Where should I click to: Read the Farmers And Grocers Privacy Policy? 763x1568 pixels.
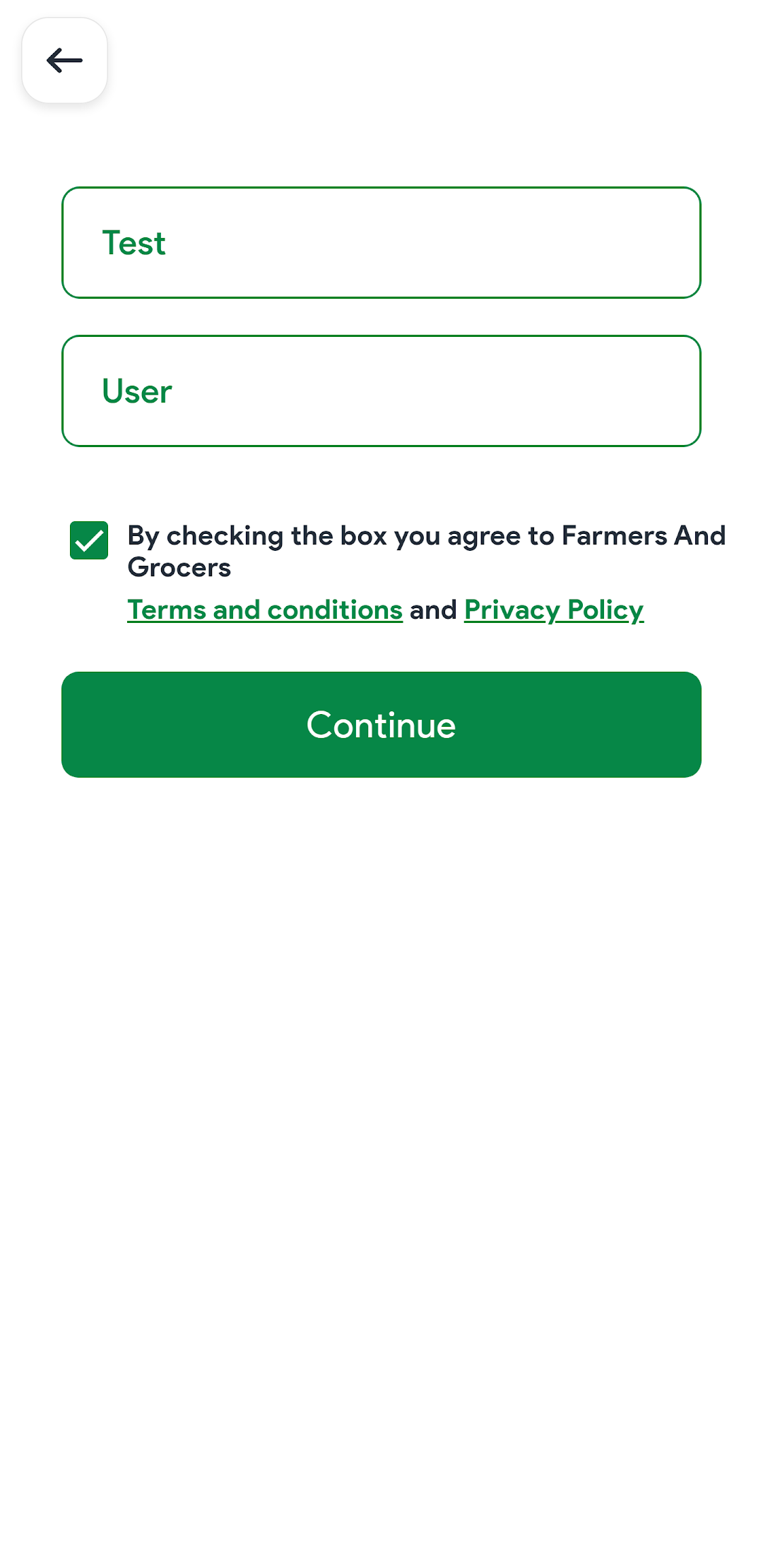click(554, 610)
